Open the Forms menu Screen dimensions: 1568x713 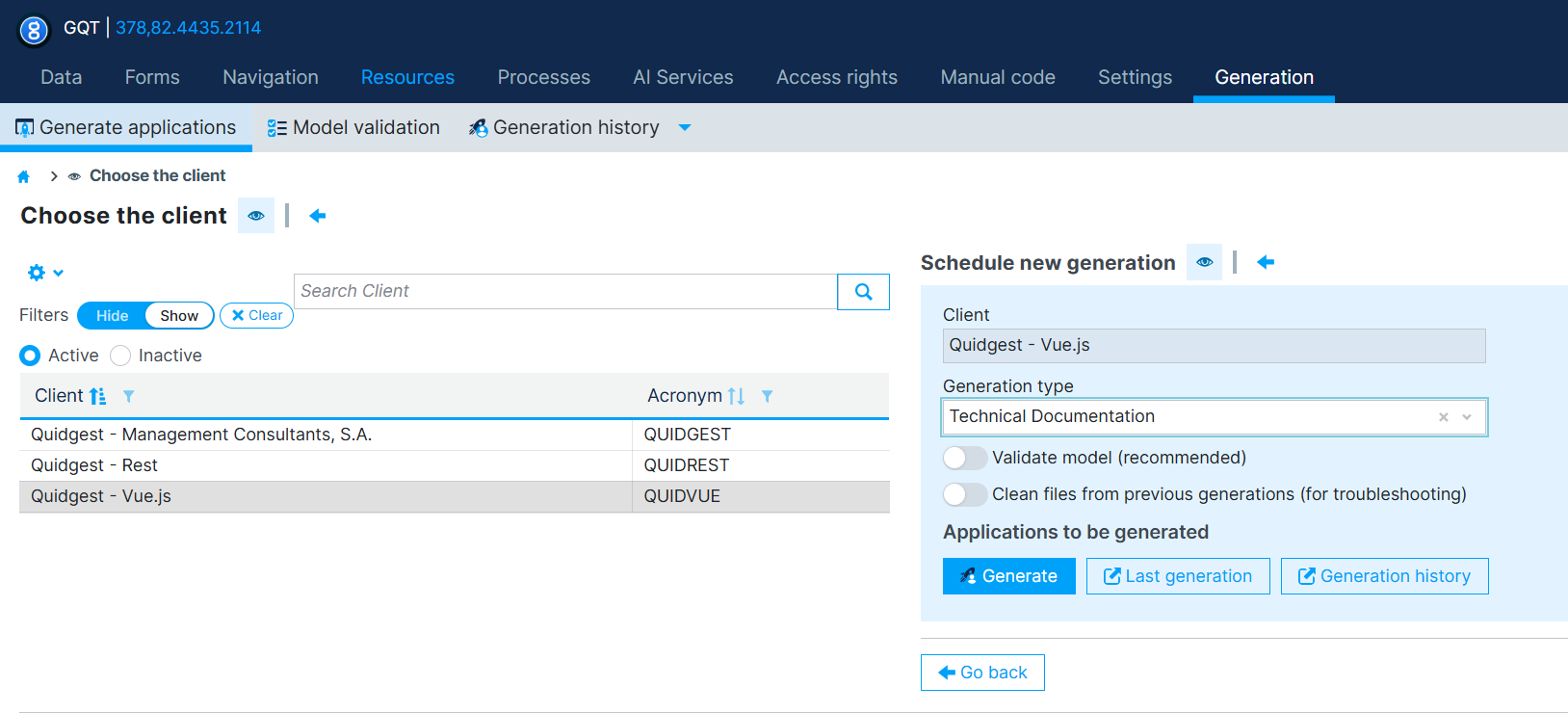point(152,77)
